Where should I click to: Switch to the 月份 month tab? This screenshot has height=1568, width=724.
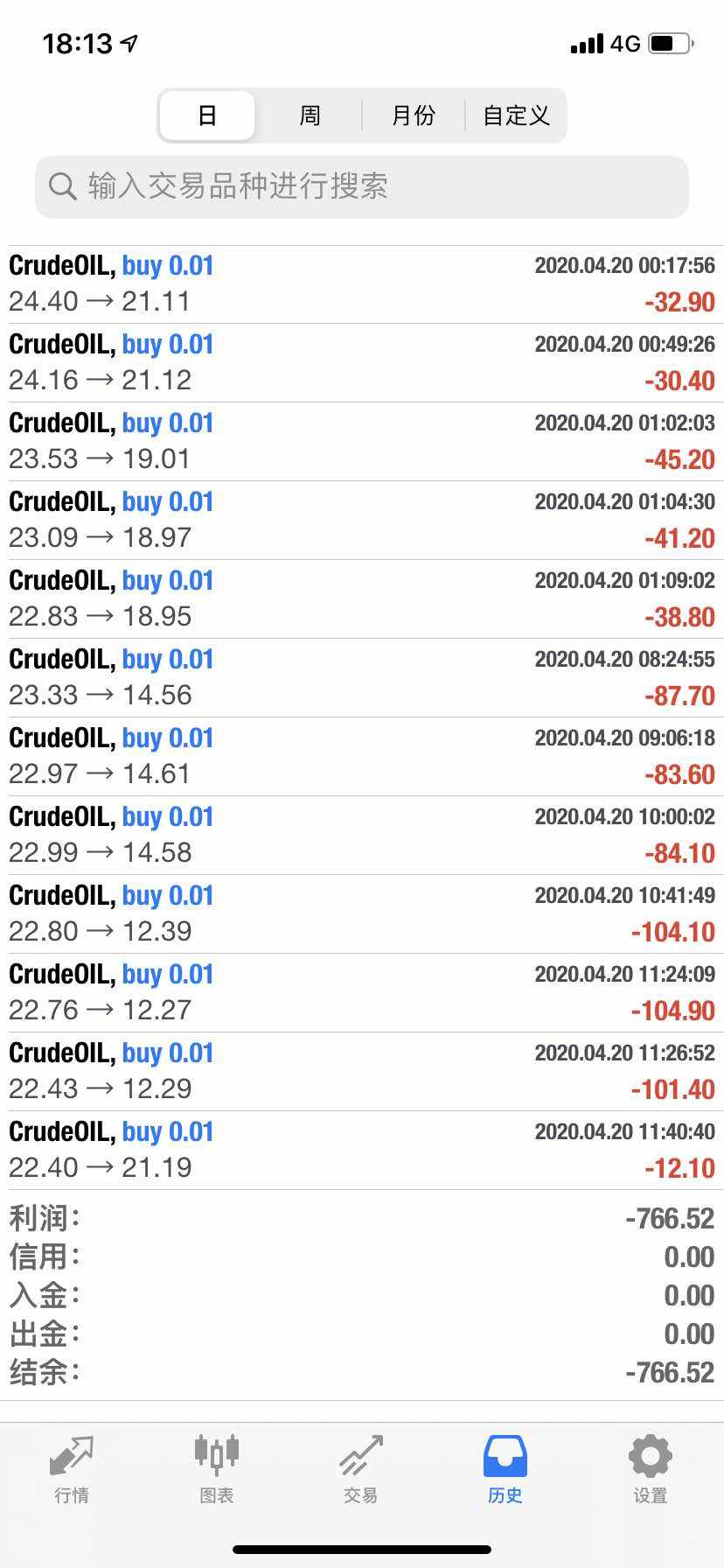click(x=413, y=115)
